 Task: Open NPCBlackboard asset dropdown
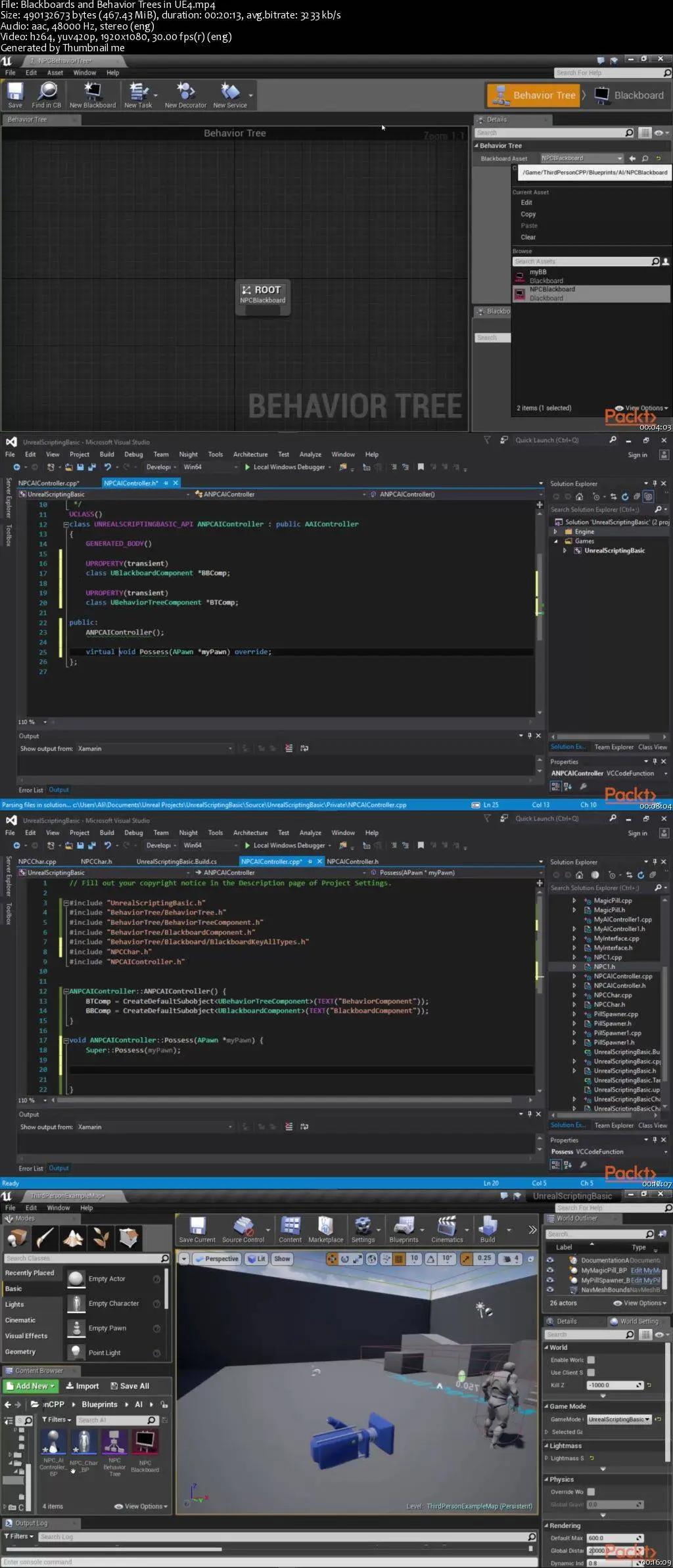coord(581,158)
